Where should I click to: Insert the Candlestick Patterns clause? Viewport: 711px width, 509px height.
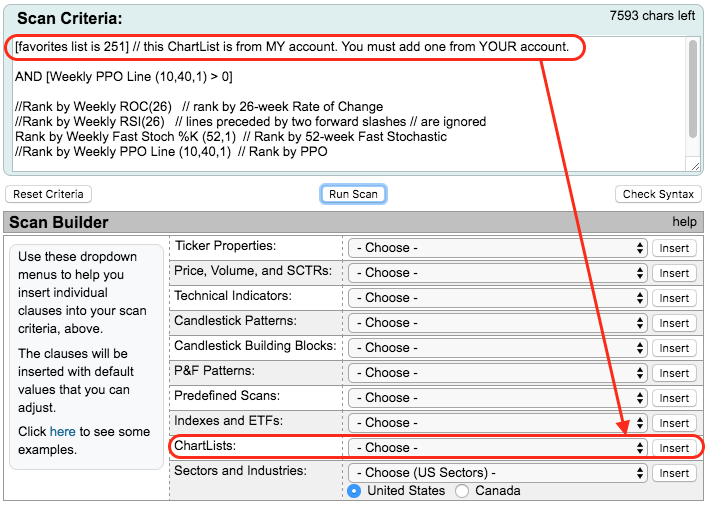674,323
